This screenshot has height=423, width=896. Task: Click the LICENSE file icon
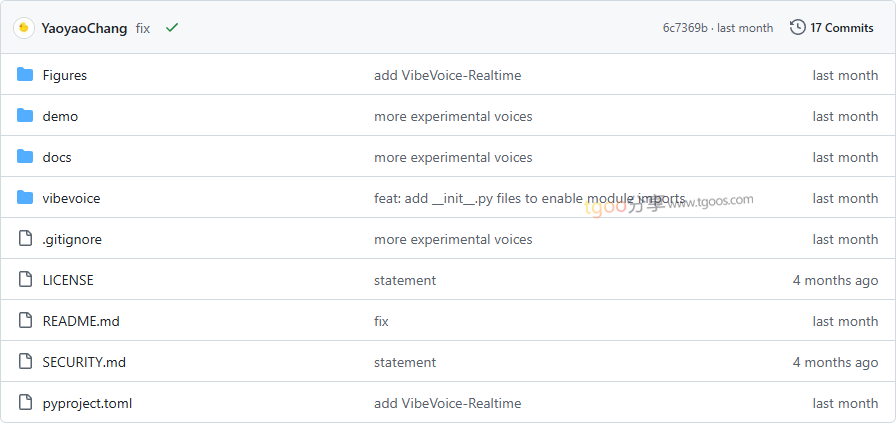[25, 280]
